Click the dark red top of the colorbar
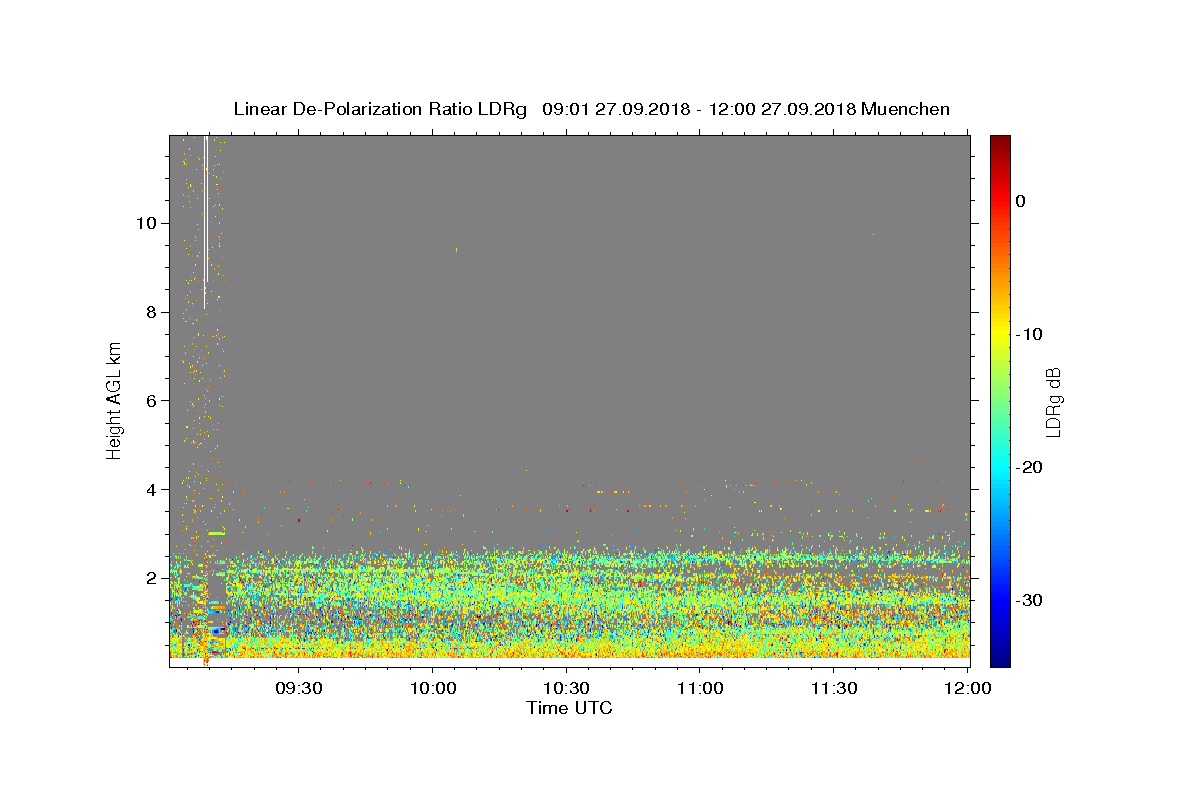The width and height of the screenshot is (1200, 800). point(1000,143)
